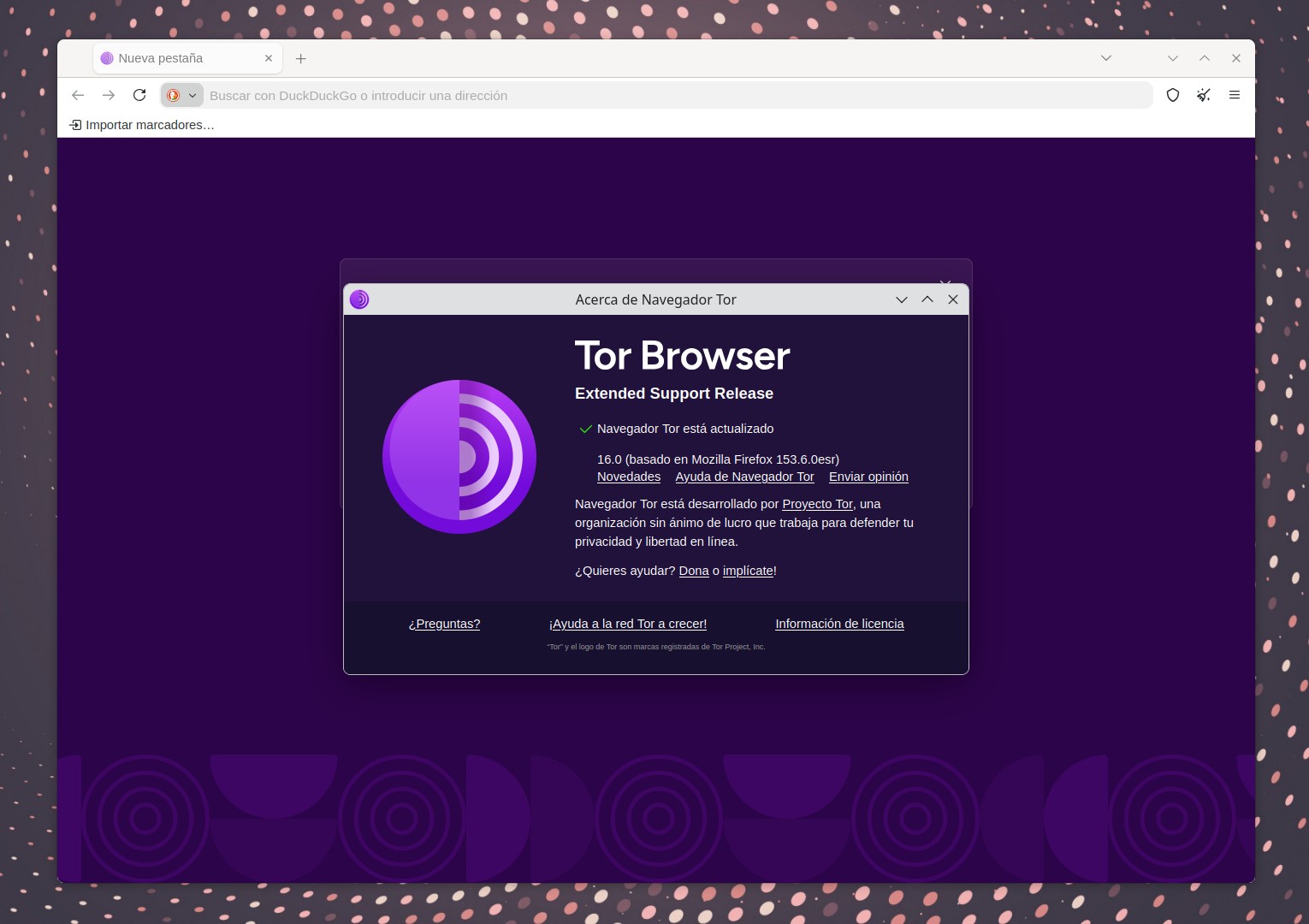
Task: Reload the current page
Action: point(139,95)
